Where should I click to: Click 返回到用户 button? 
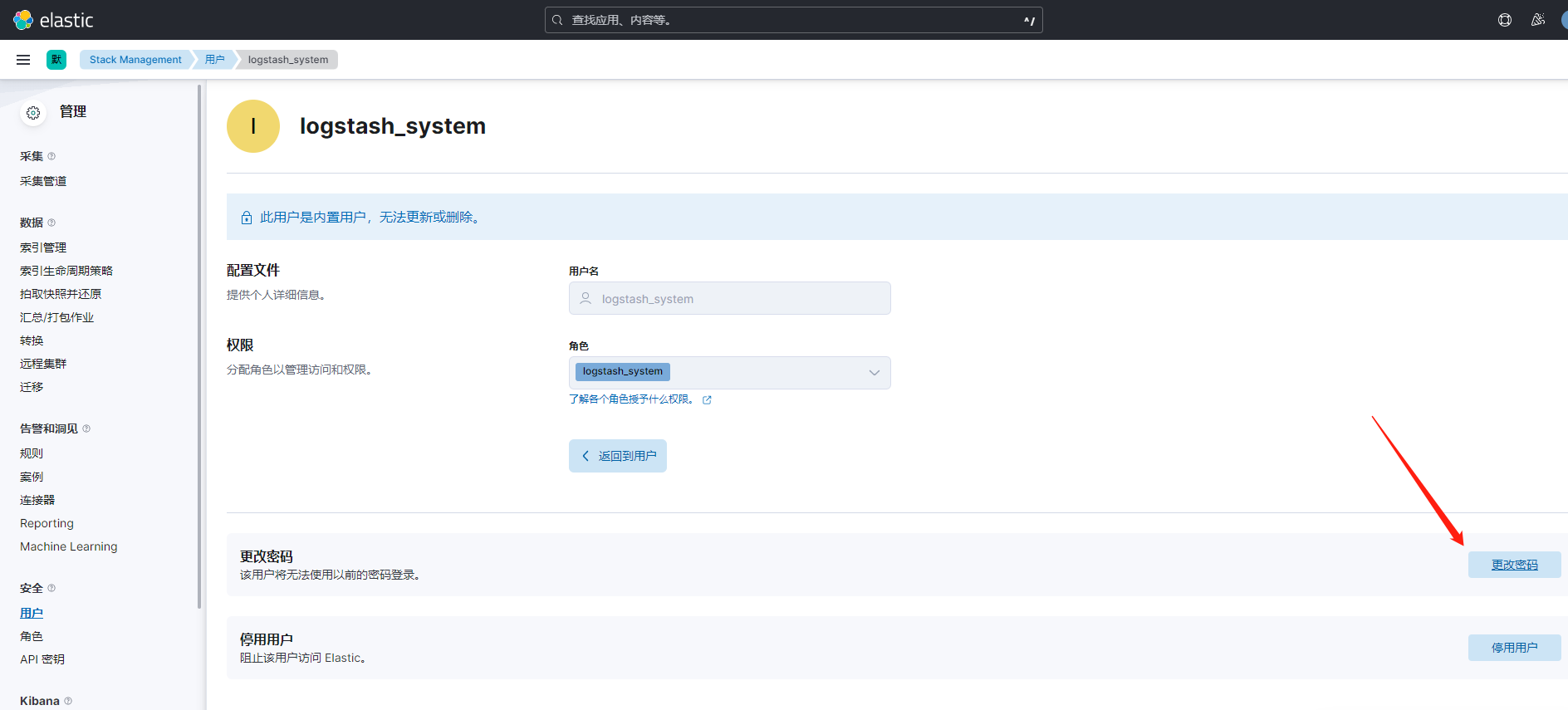(x=618, y=456)
